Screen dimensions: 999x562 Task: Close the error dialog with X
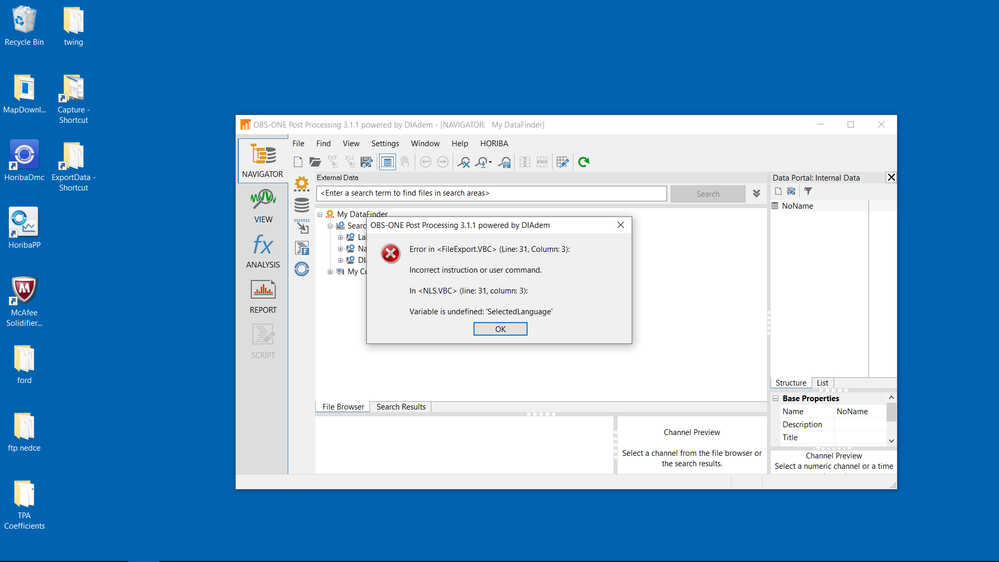[621, 225]
